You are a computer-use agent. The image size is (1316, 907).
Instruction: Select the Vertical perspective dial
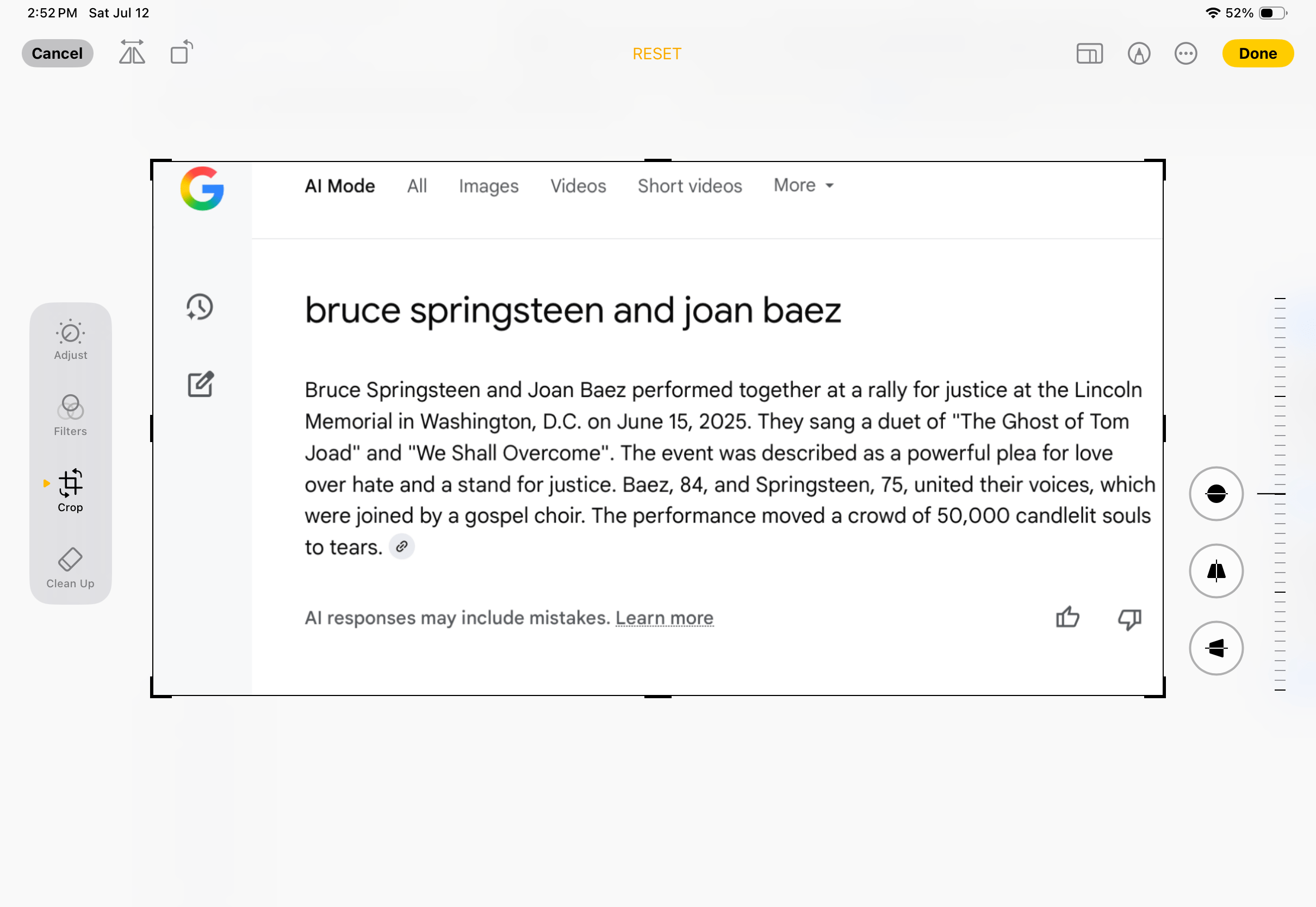[x=1215, y=570]
